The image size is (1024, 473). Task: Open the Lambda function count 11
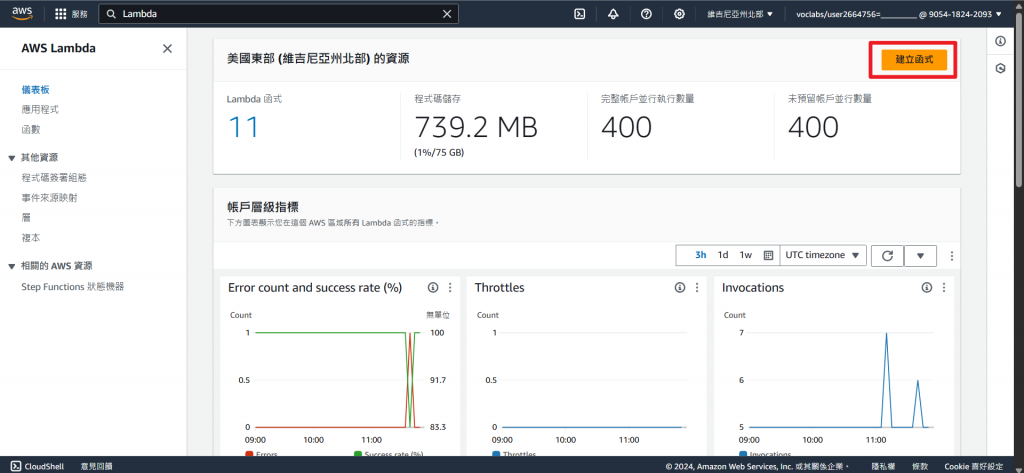[243, 127]
